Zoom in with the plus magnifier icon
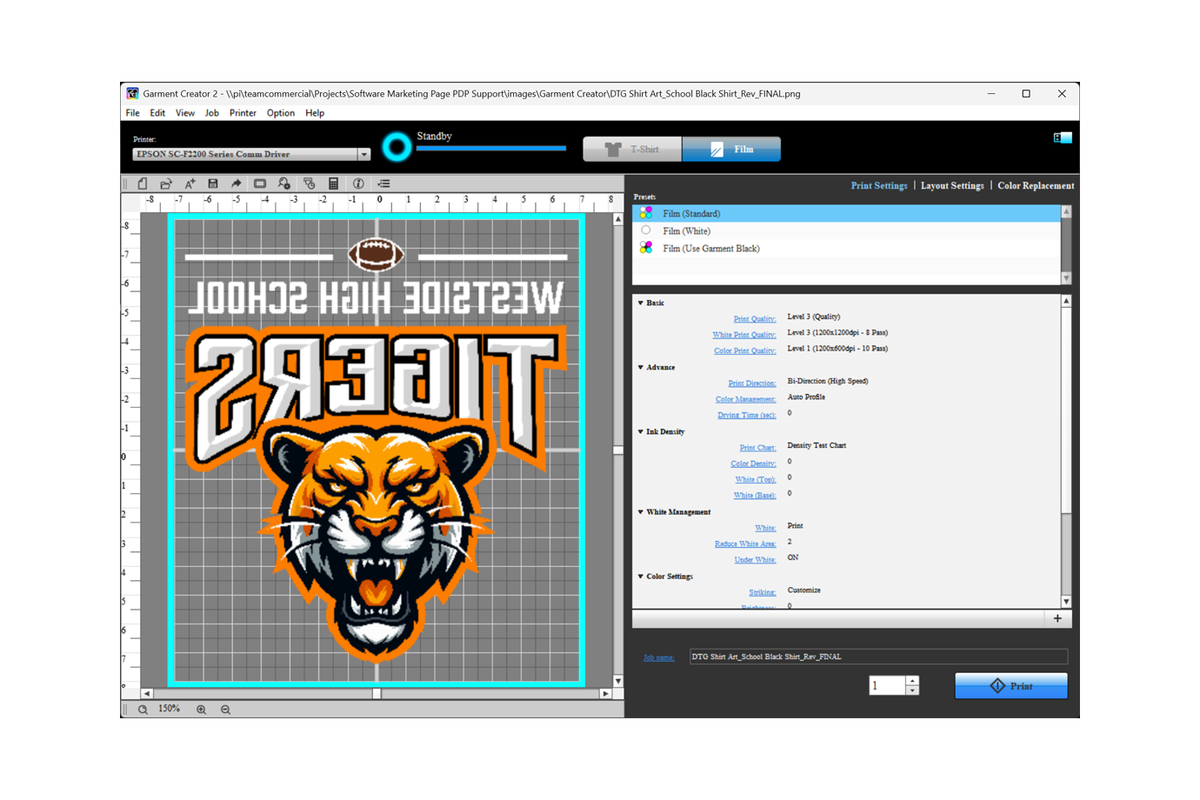The height and width of the screenshot is (800, 1200). 201,709
